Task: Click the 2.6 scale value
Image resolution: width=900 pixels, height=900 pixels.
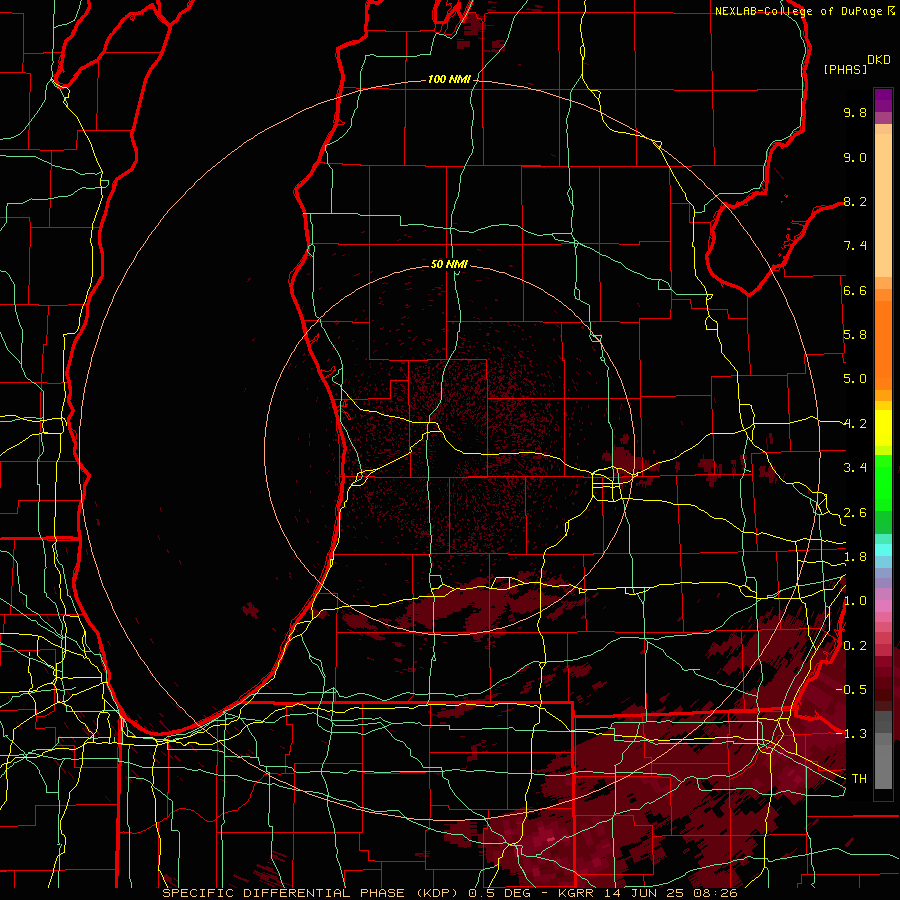Action: (855, 513)
